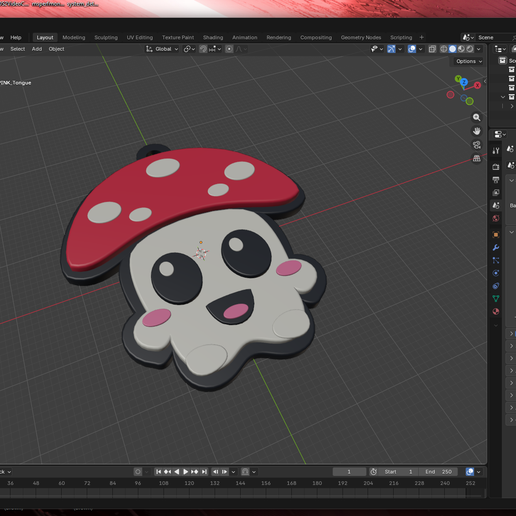Open the viewport Options dropdown
The image size is (516, 516).
pos(469,61)
